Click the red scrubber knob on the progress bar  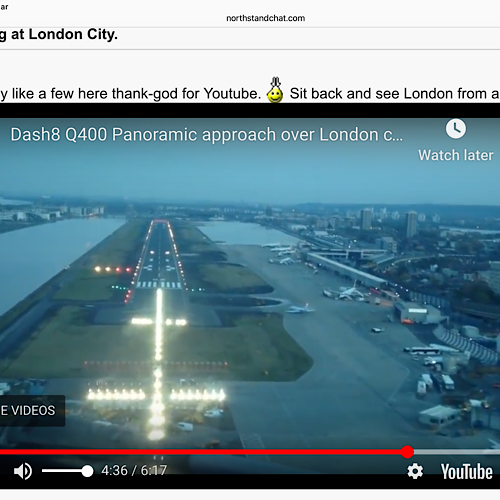pyautogui.click(x=407, y=452)
